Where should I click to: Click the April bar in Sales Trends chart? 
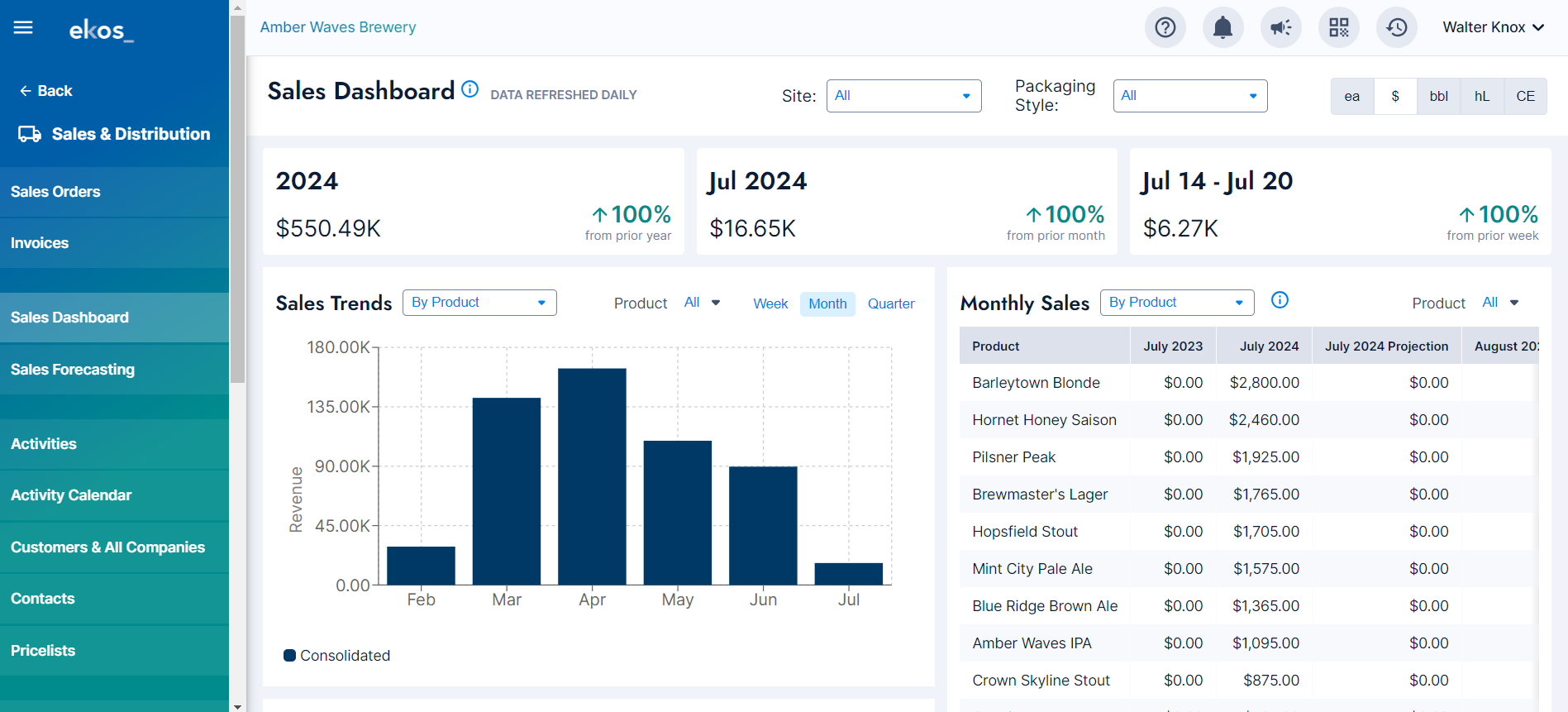point(592,476)
